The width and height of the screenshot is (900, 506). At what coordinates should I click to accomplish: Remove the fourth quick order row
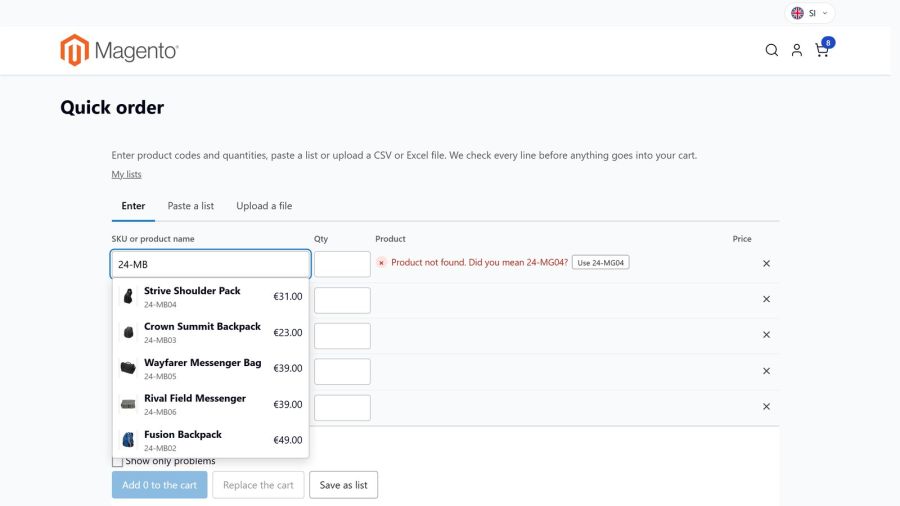tap(766, 371)
